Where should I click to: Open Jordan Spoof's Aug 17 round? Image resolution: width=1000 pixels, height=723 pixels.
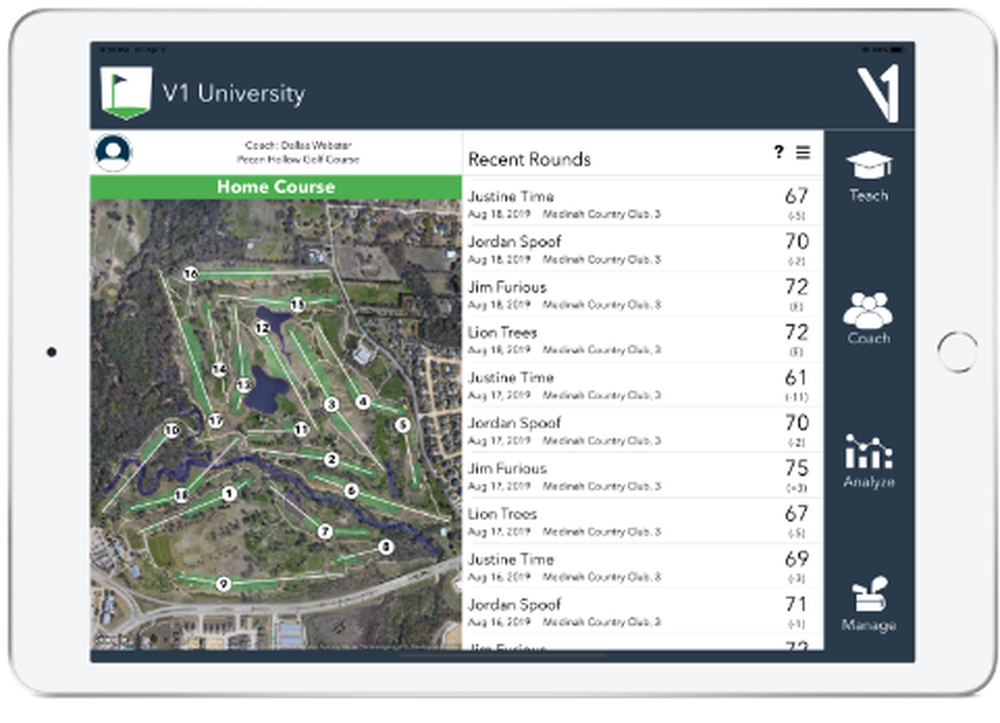(642, 430)
